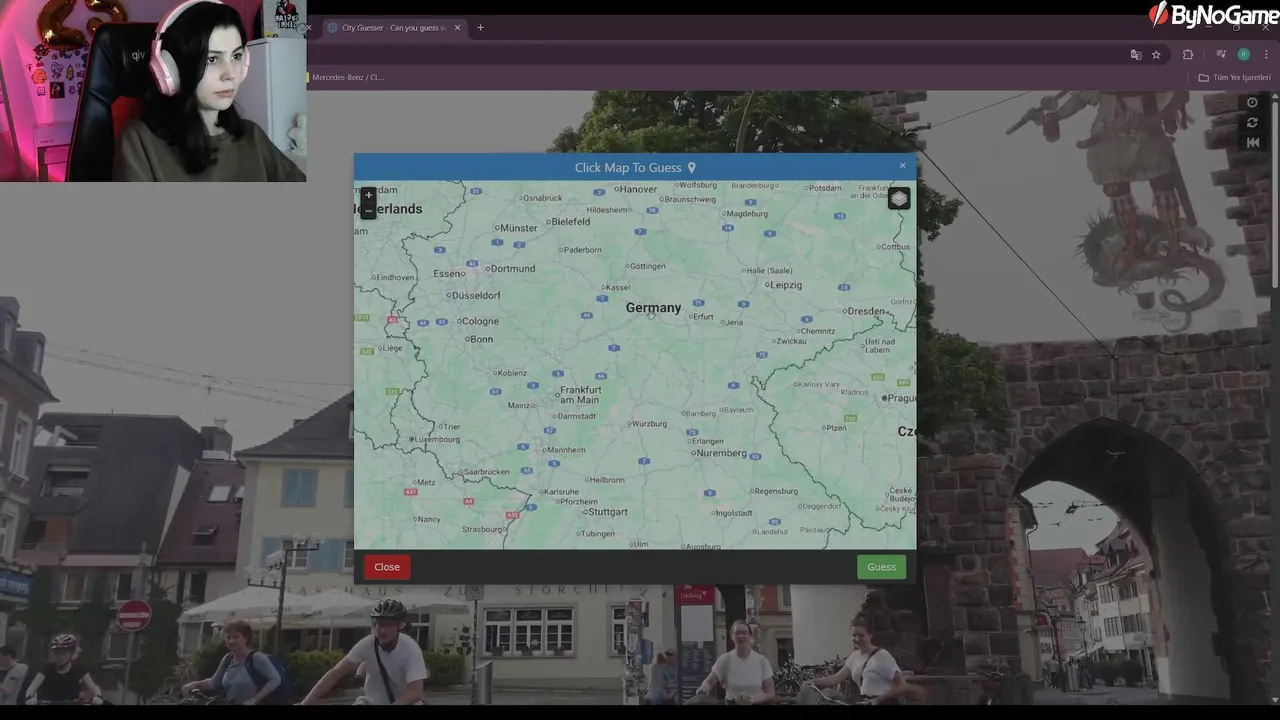Click Würzburg on the map
Viewport: 1280px width, 720px height.
click(x=647, y=424)
